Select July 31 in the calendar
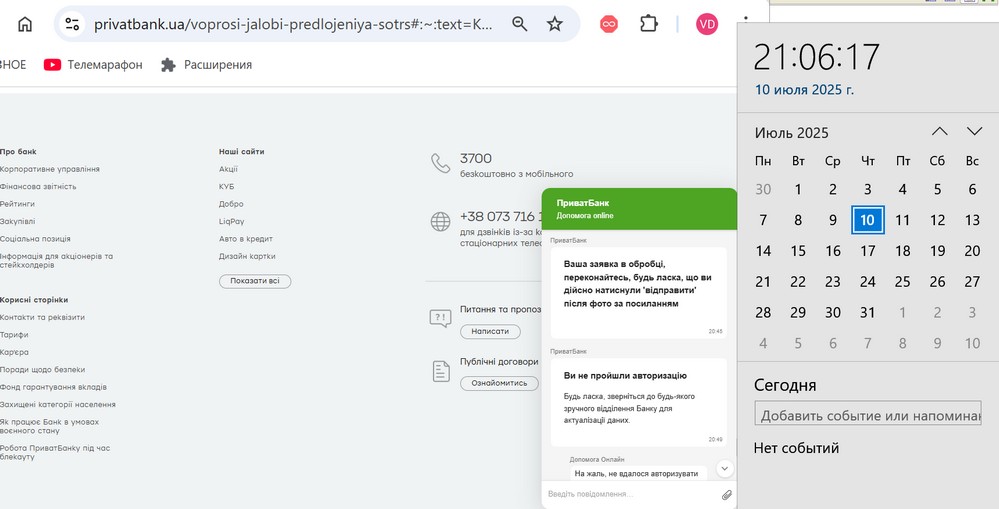 click(867, 312)
